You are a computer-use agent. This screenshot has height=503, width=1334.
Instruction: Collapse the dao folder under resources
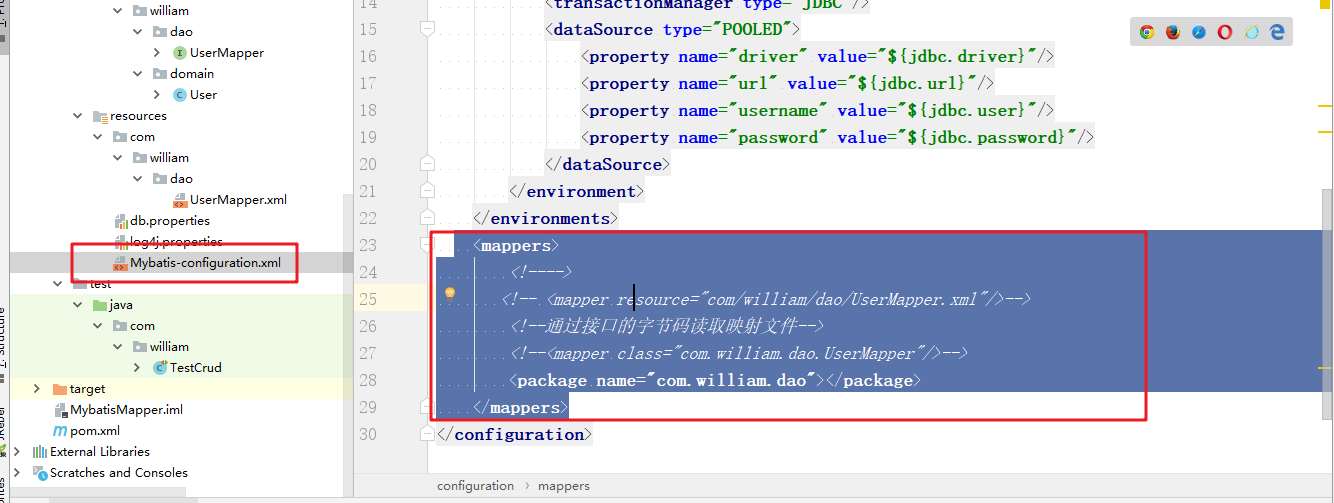(x=137, y=179)
